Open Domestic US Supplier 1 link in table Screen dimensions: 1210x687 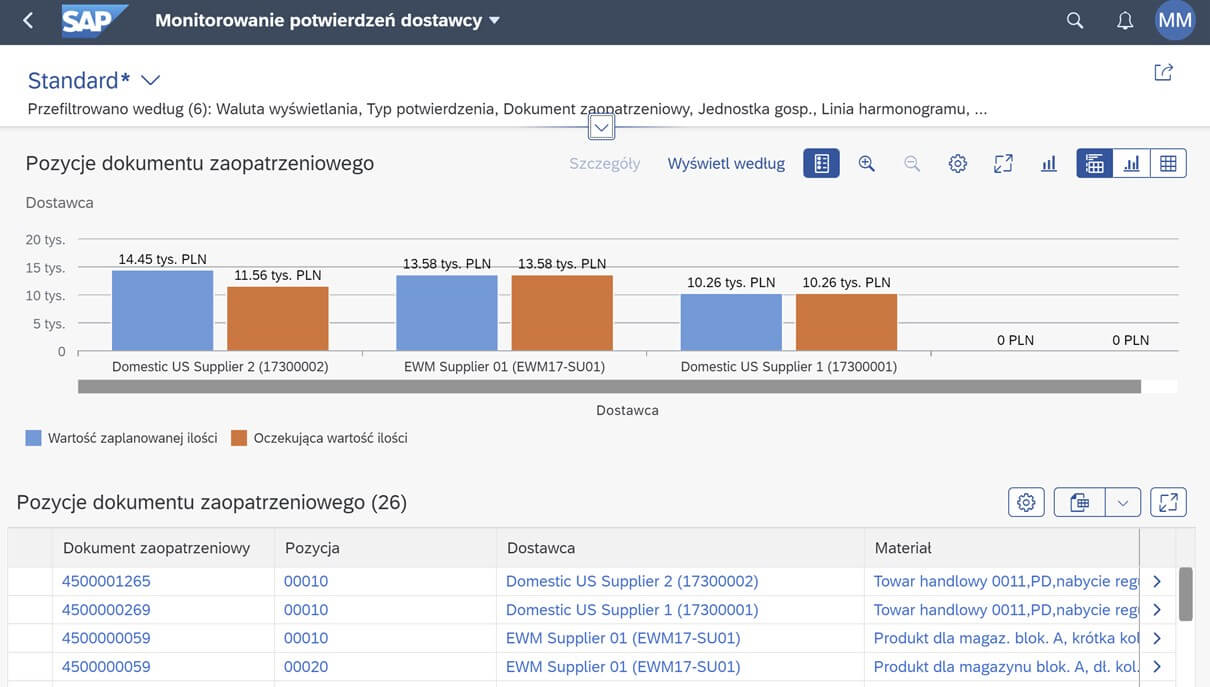(632, 610)
